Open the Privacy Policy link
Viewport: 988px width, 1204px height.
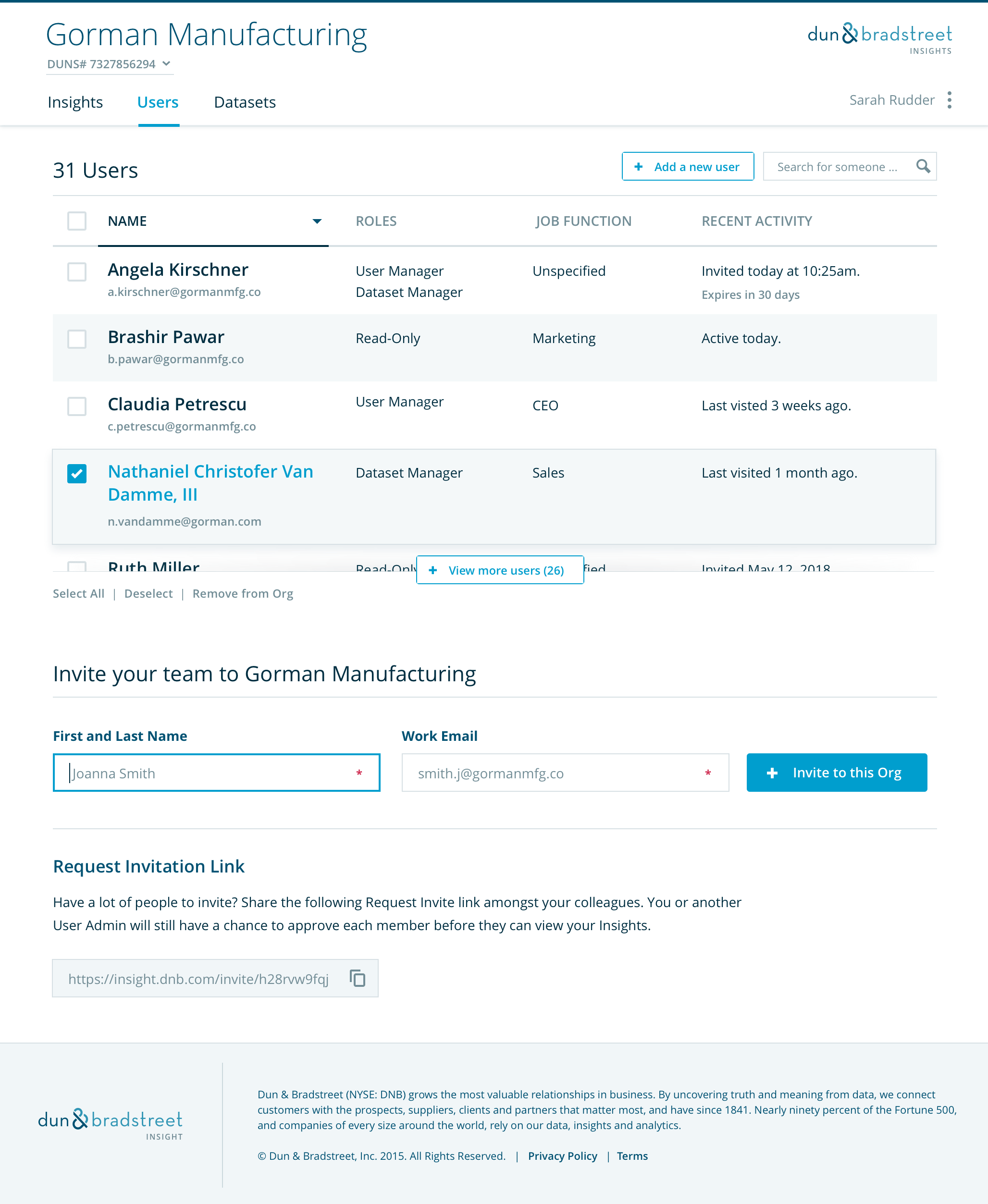tap(562, 1155)
